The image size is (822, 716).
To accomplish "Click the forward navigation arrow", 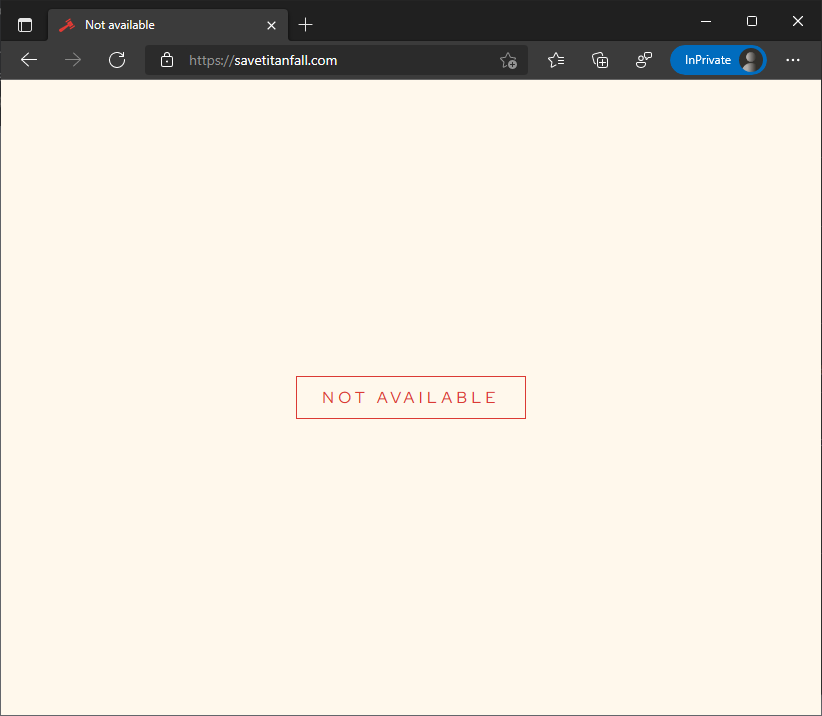I will click(x=73, y=60).
